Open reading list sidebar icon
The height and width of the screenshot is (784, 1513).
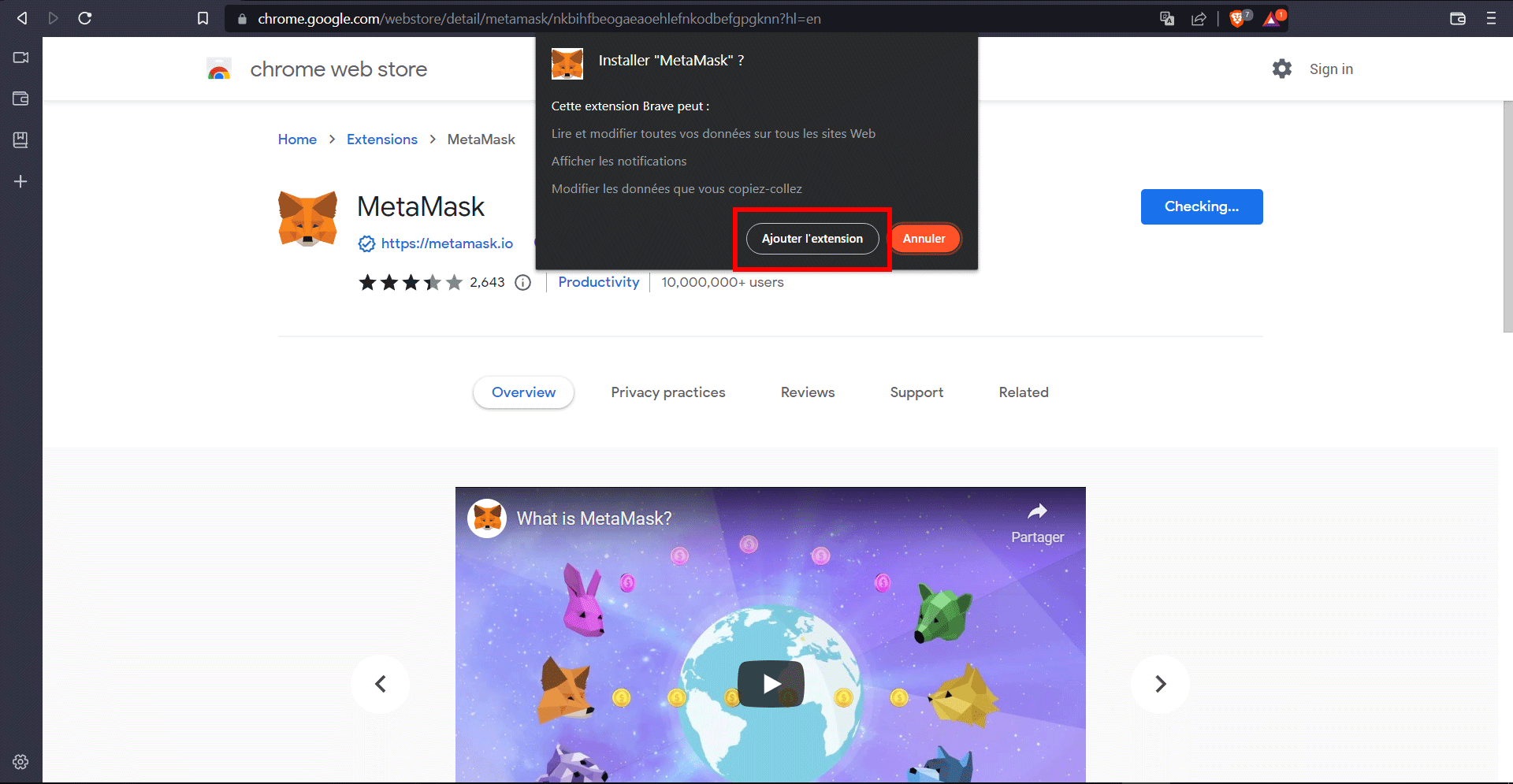pyautogui.click(x=21, y=139)
